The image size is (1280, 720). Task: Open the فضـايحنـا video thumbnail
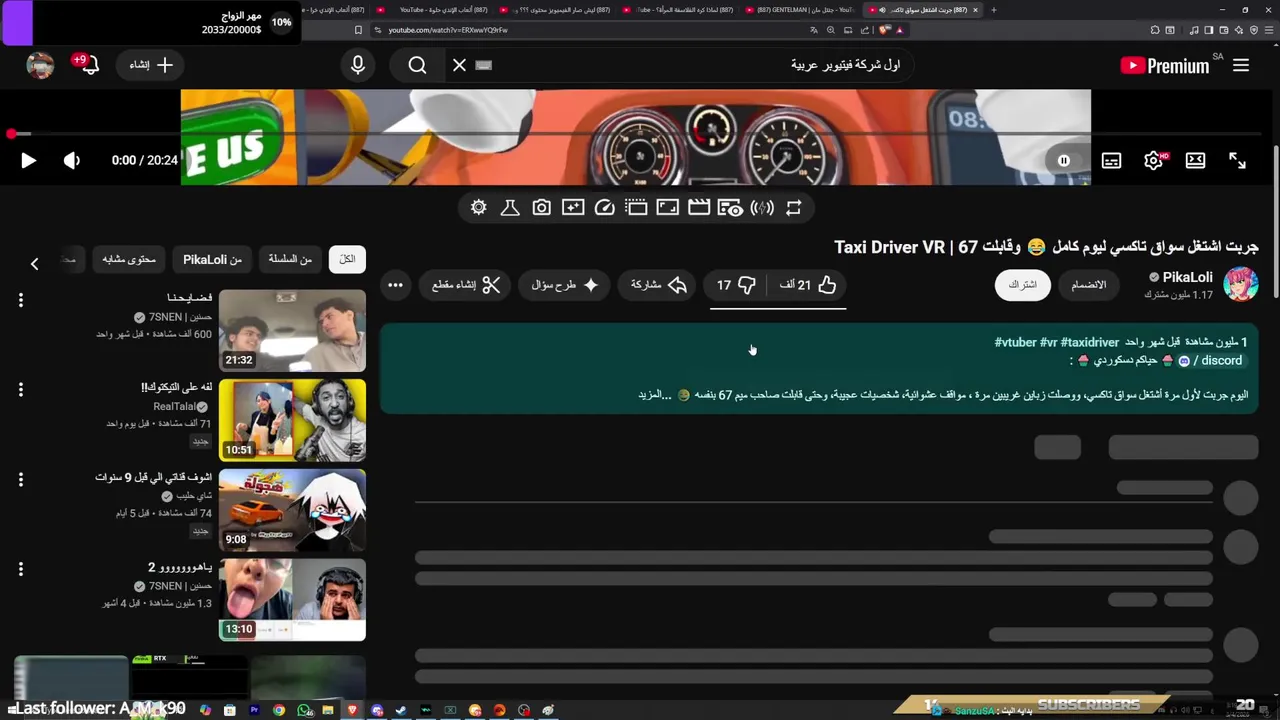point(292,331)
